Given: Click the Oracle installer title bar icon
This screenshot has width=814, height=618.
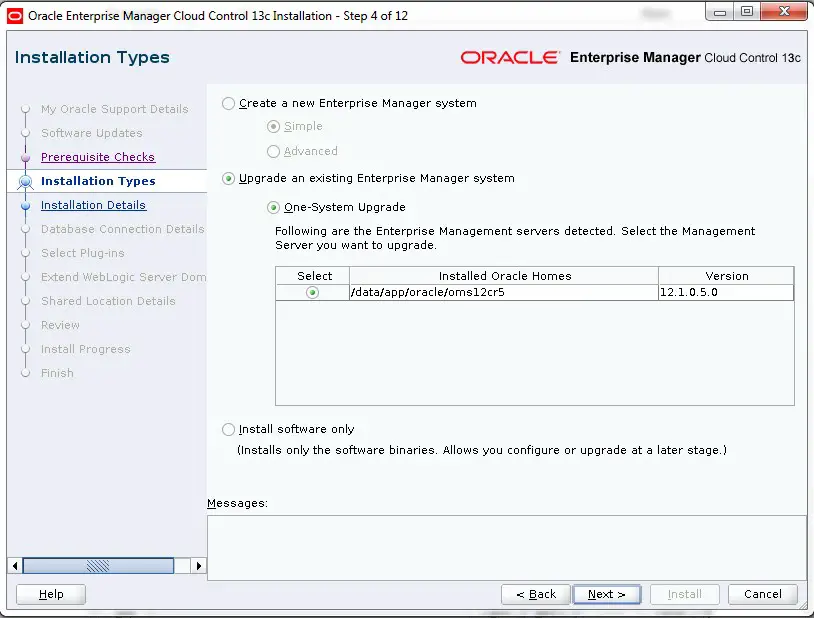Looking at the screenshot, I should (15, 16).
